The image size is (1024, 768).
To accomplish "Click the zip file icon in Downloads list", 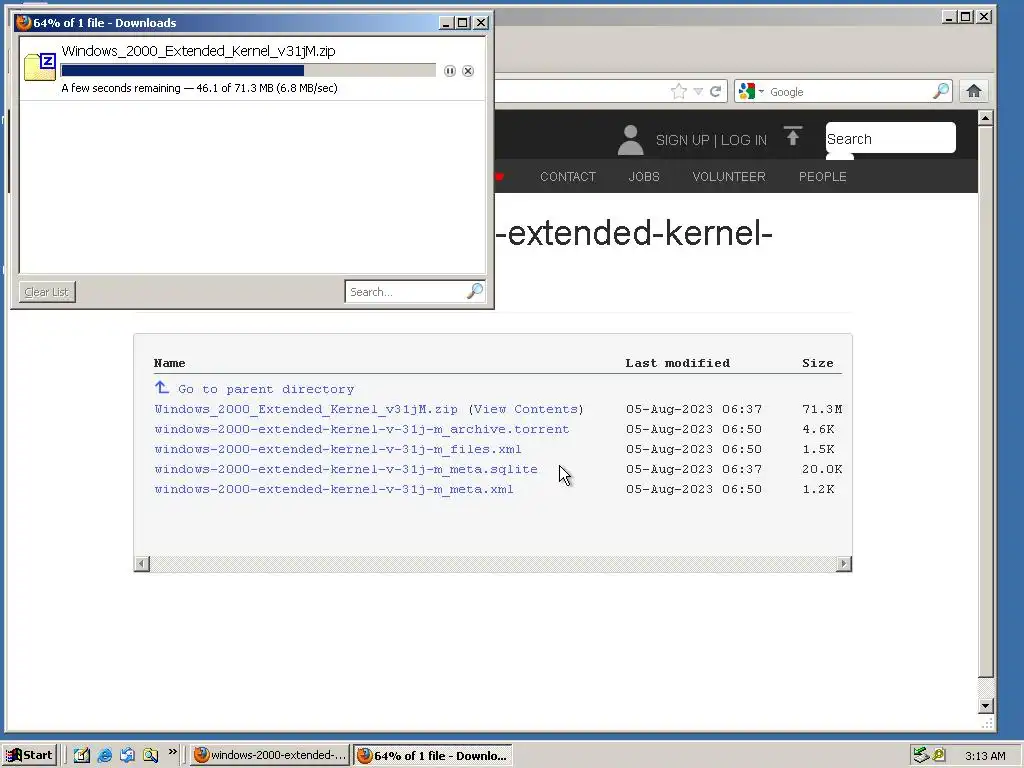I will tap(40, 68).
